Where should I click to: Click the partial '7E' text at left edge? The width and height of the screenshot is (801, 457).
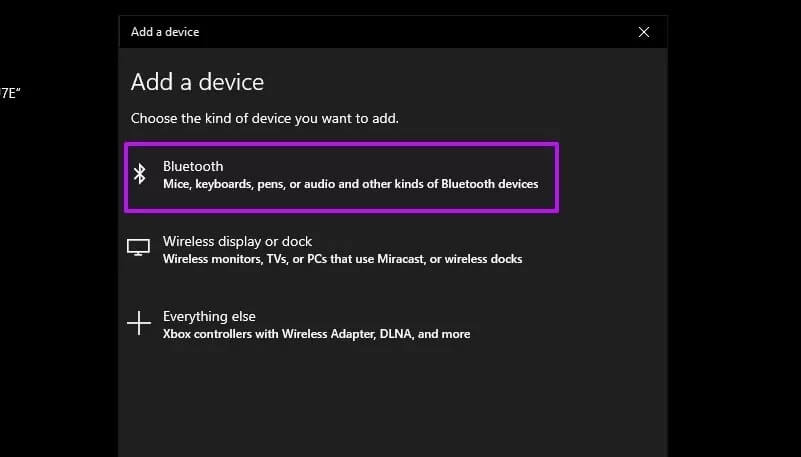pos(10,93)
